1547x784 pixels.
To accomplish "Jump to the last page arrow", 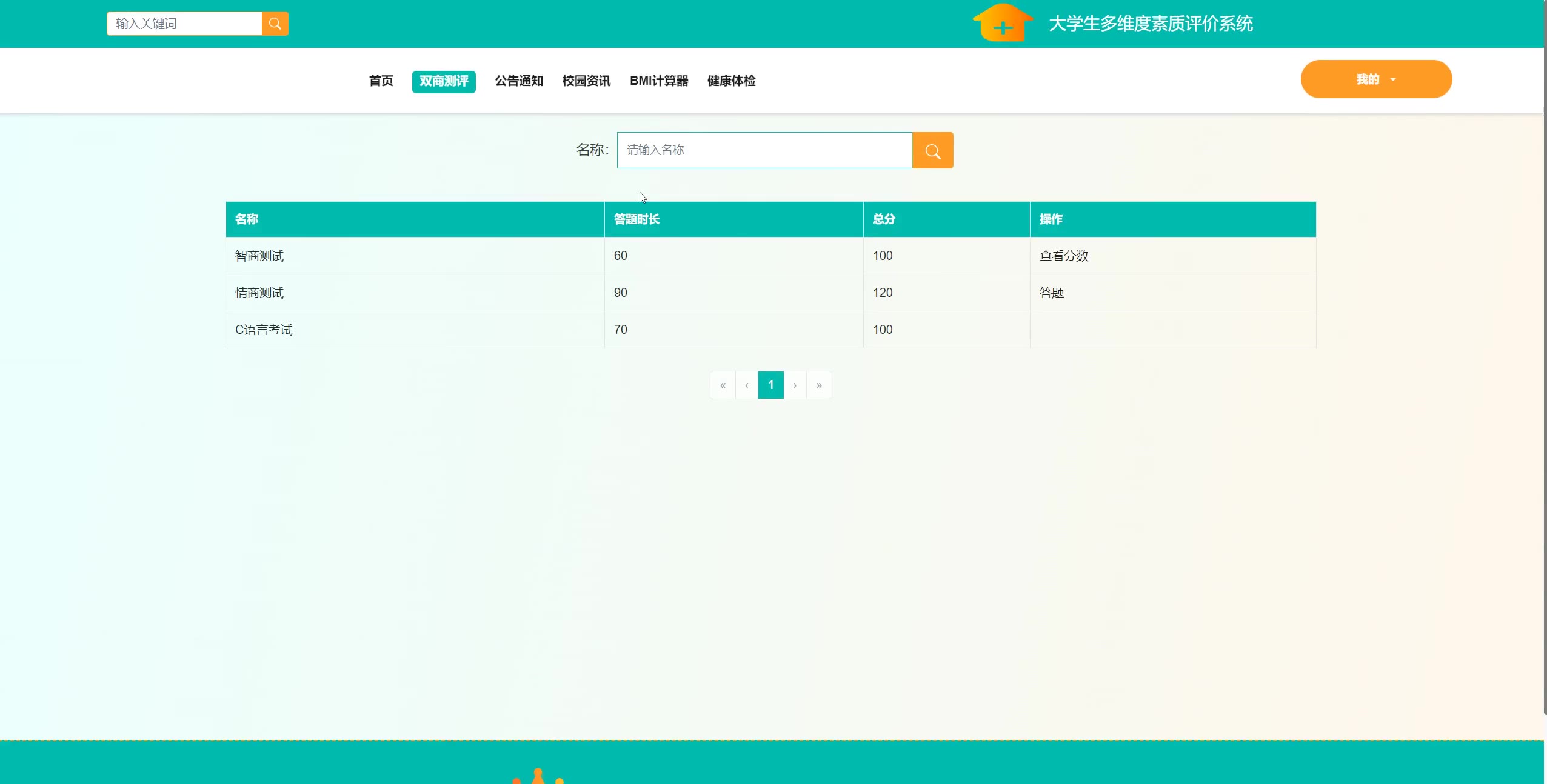I will click(x=819, y=385).
